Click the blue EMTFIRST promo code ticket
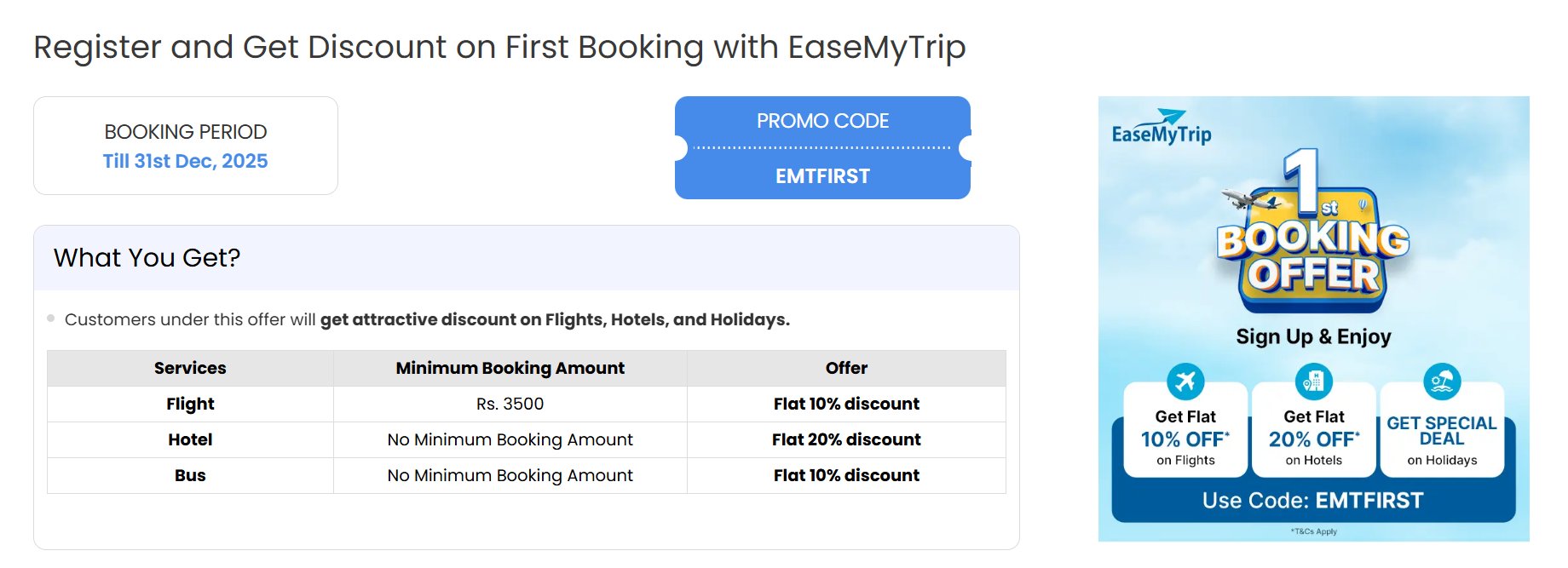The height and width of the screenshot is (568, 1568). click(821, 147)
